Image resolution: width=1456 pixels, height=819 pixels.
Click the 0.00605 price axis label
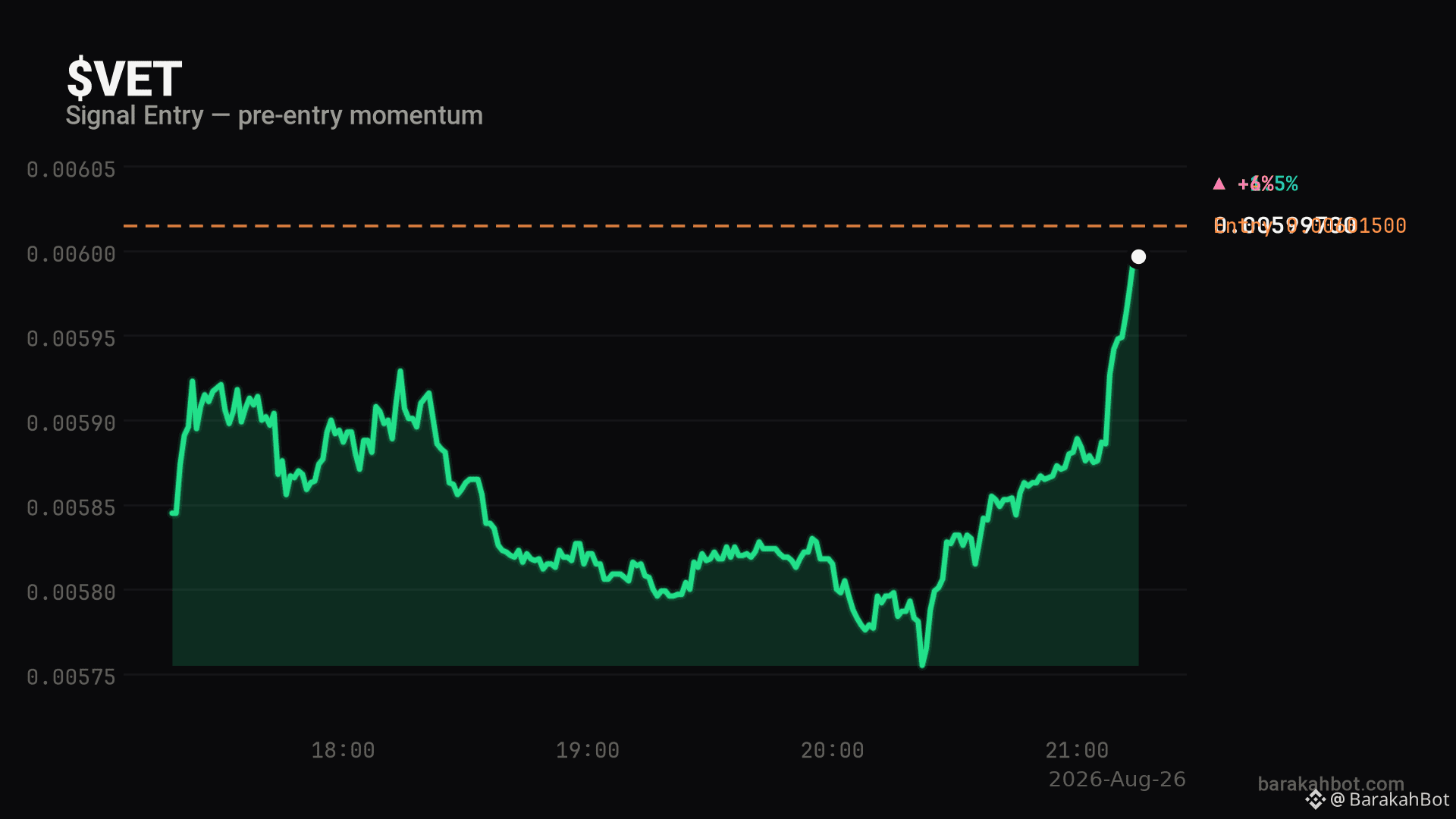[x=71, y=169]
